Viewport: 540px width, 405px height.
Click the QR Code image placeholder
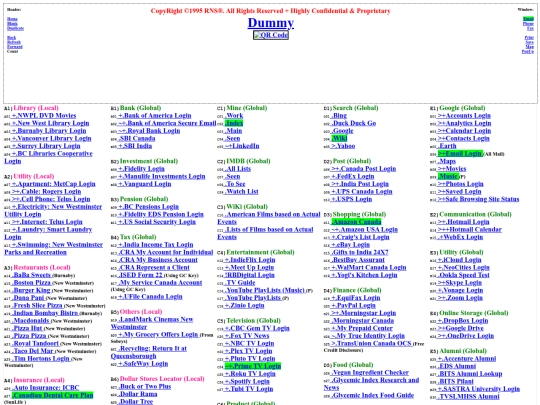coord(271,35)
